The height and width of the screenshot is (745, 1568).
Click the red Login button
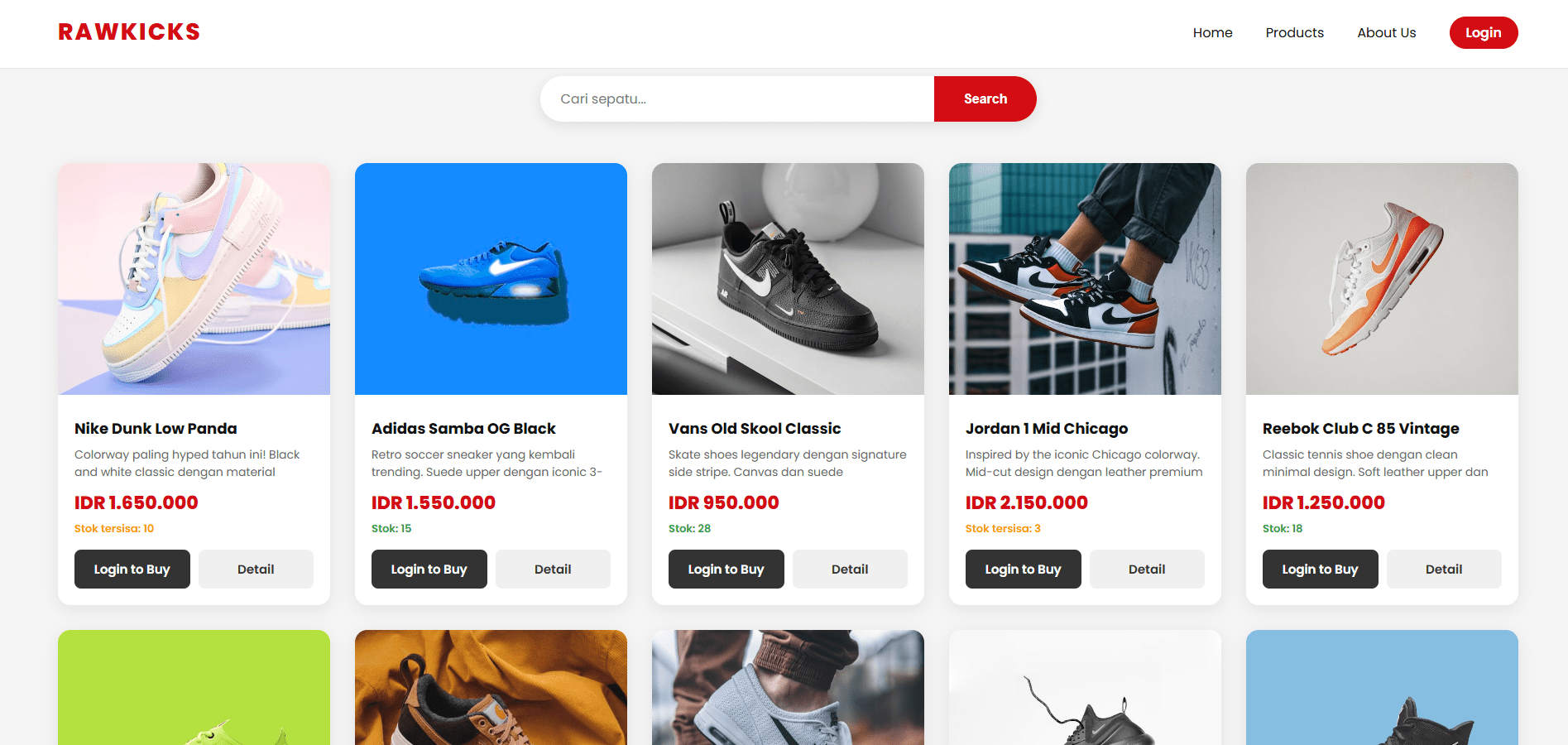click(x=1483, y=33)
